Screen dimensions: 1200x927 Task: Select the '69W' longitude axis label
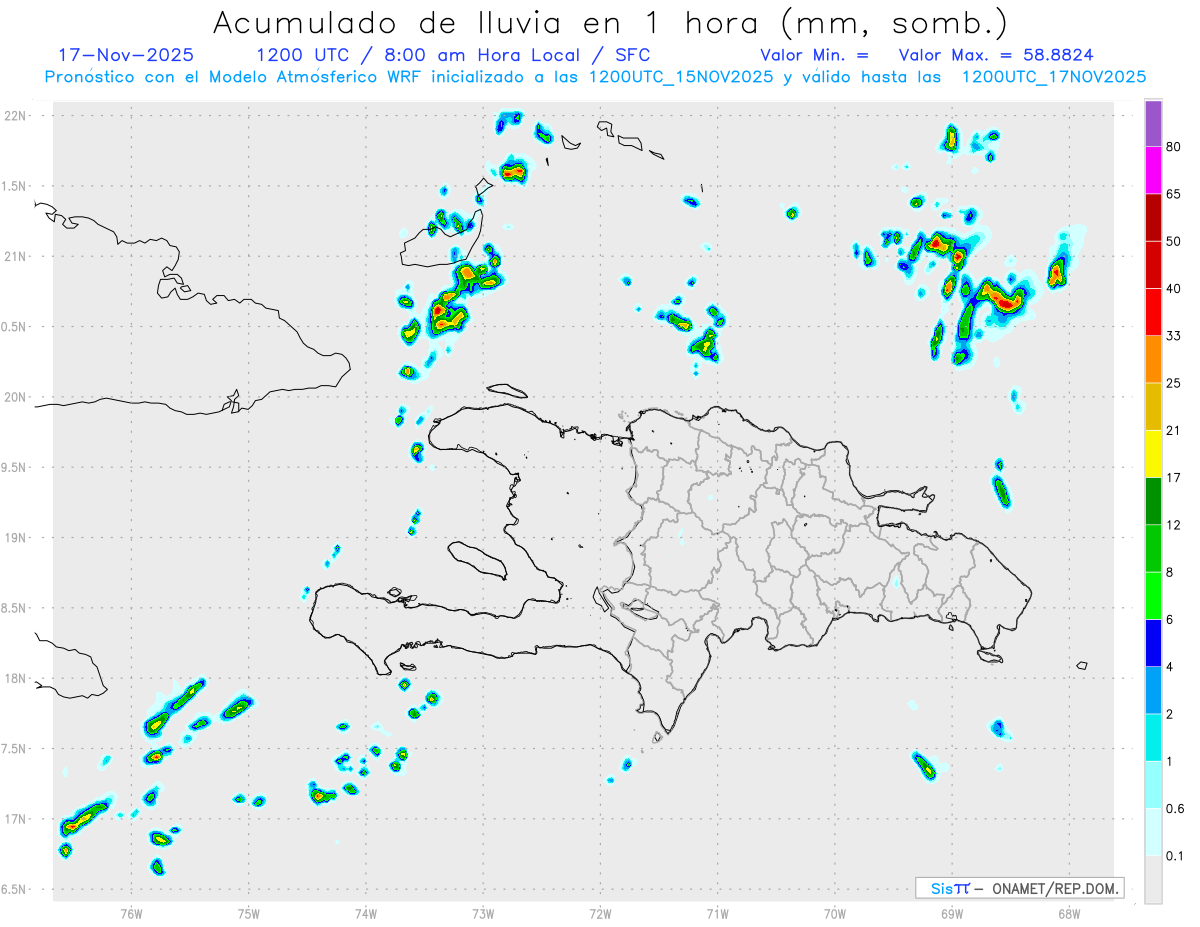pyautogui.click(x=952, y=913)
